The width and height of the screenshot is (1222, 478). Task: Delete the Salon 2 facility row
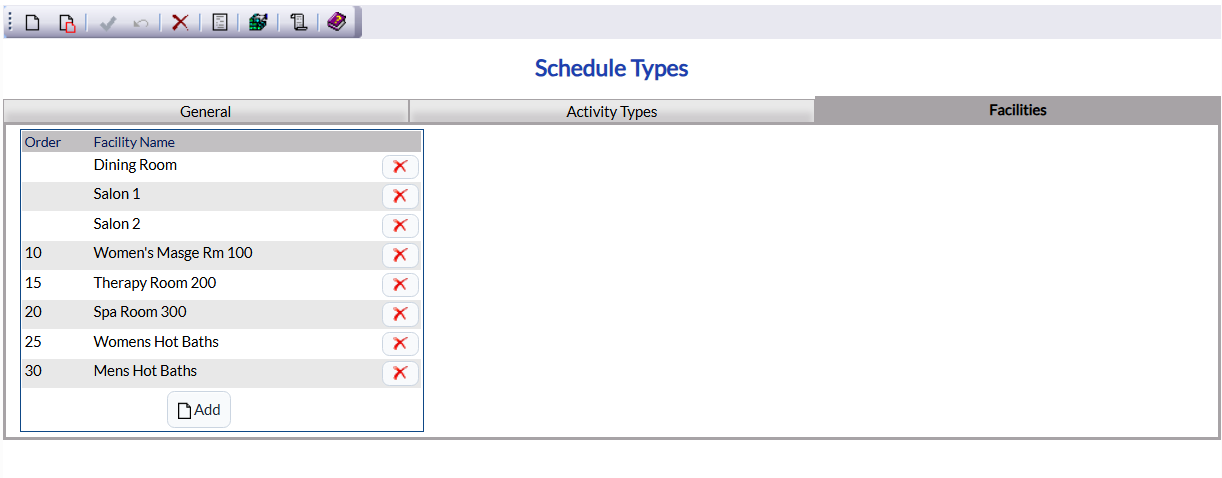click(400, 226)
